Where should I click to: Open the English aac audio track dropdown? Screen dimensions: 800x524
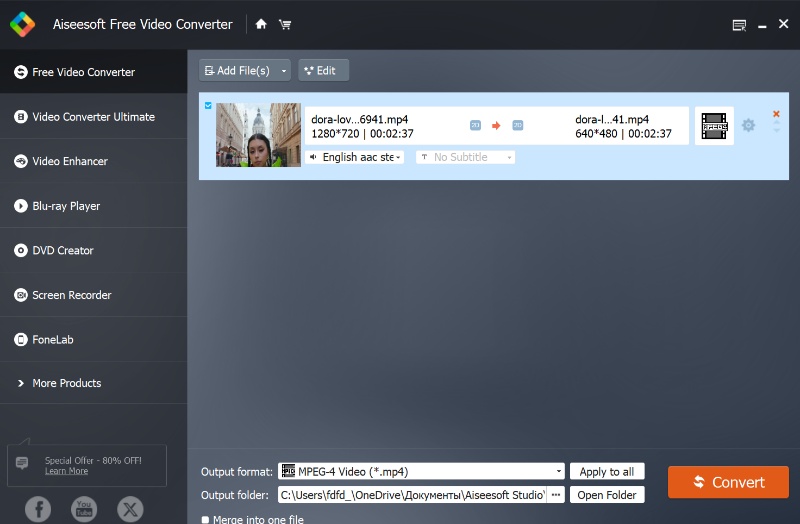[355, 157]
